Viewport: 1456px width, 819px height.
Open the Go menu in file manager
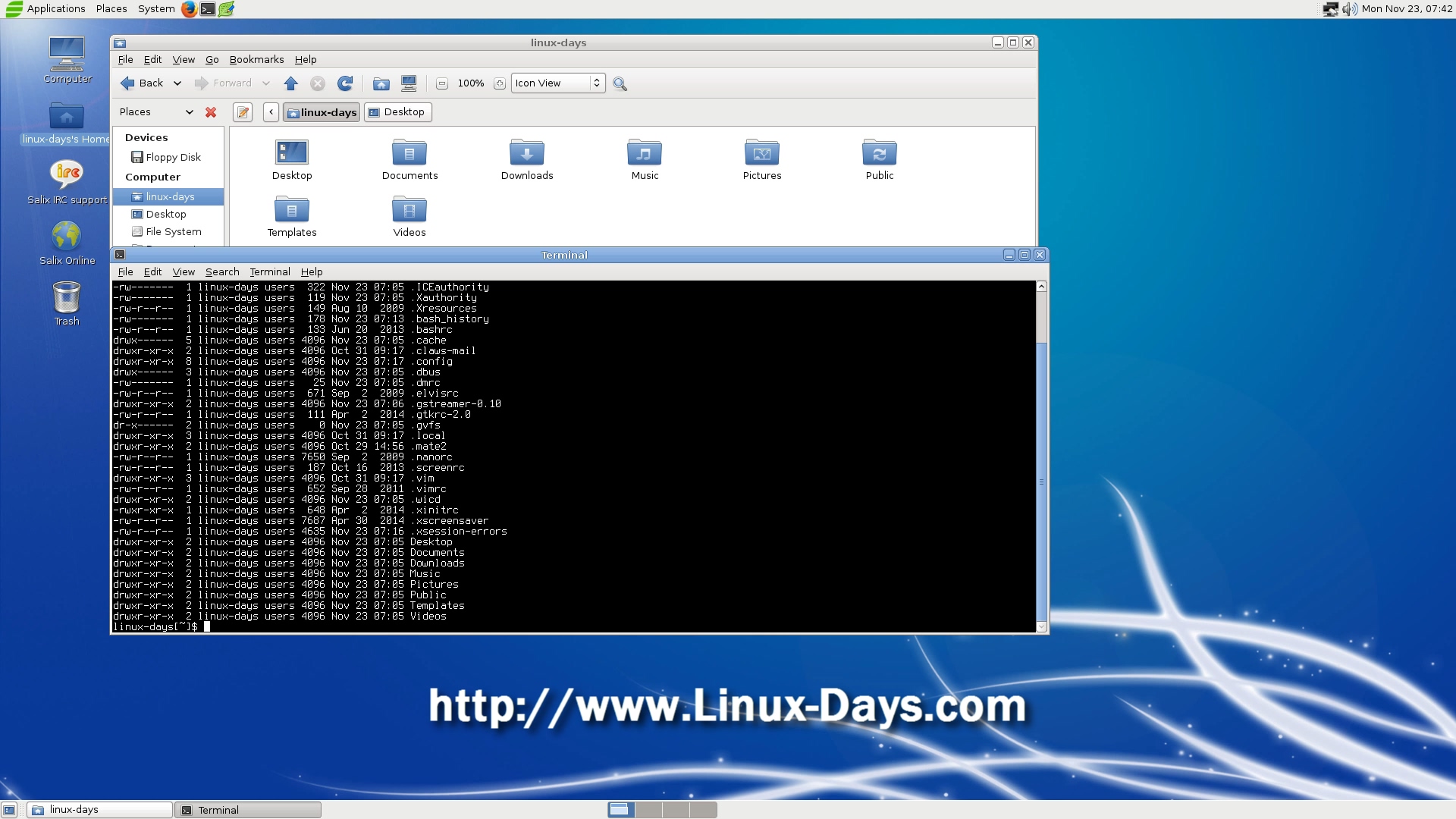[x=212, y=60]
